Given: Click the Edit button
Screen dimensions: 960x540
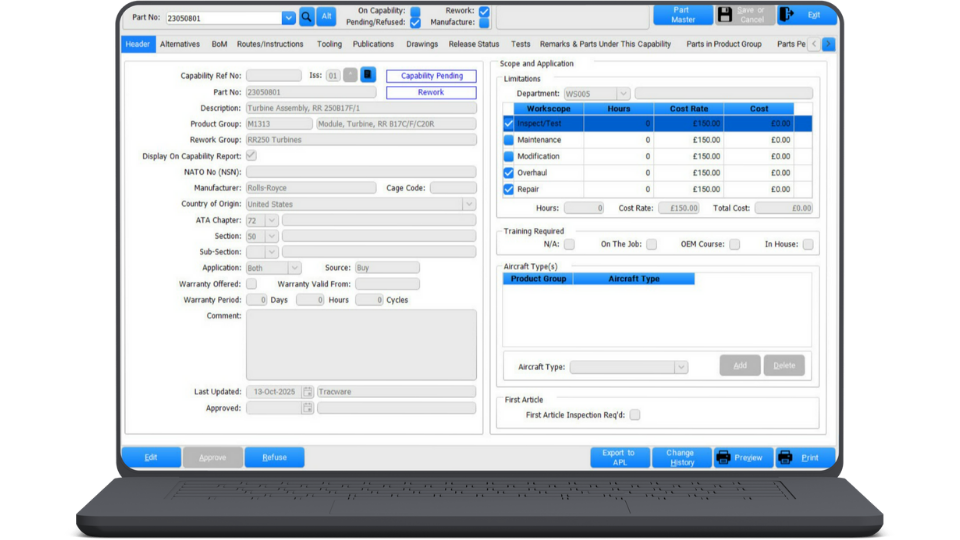Looking at the screenshot, I should (x=151, y=457).
